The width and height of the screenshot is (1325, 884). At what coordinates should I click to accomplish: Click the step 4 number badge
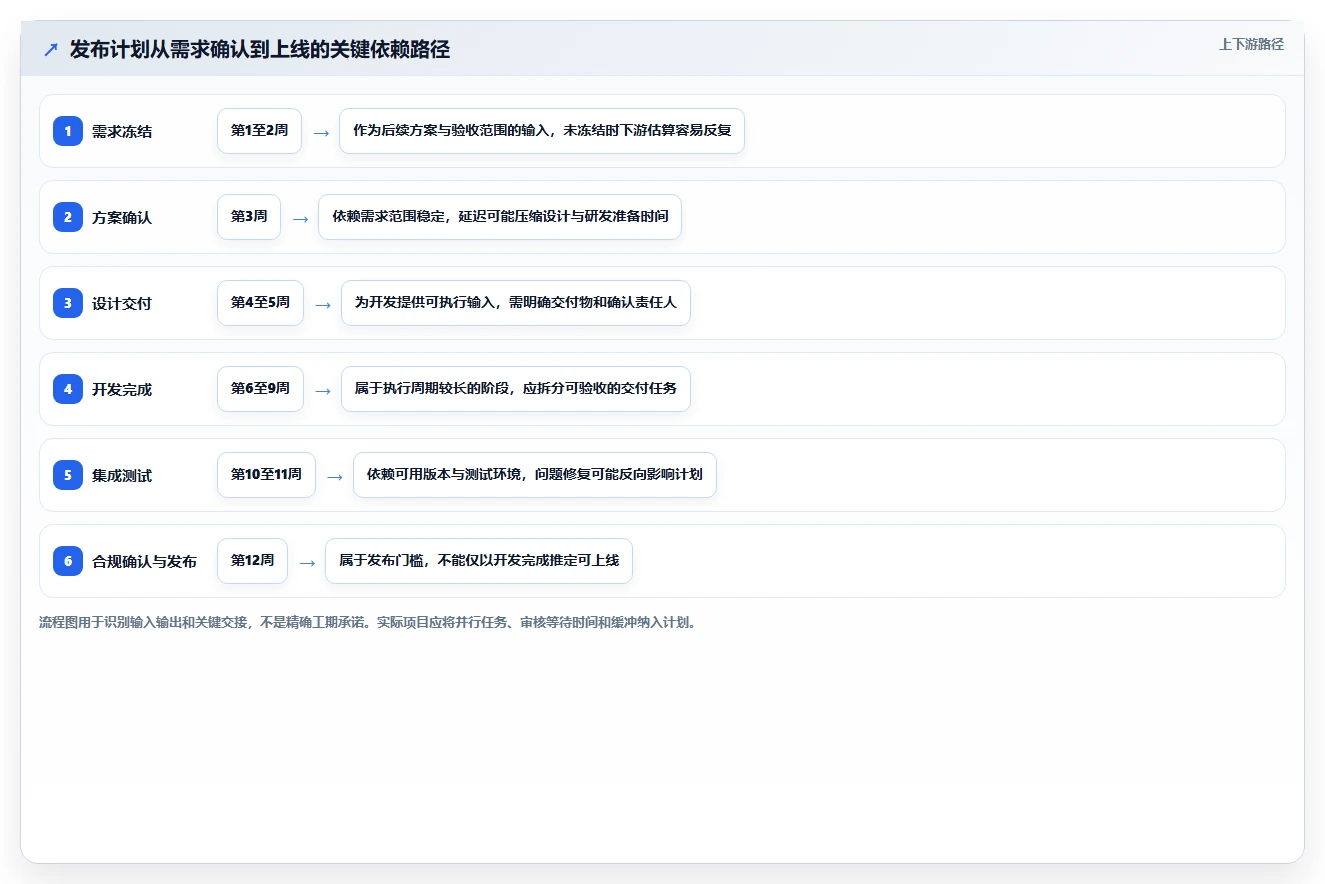[x=68, y=389]
